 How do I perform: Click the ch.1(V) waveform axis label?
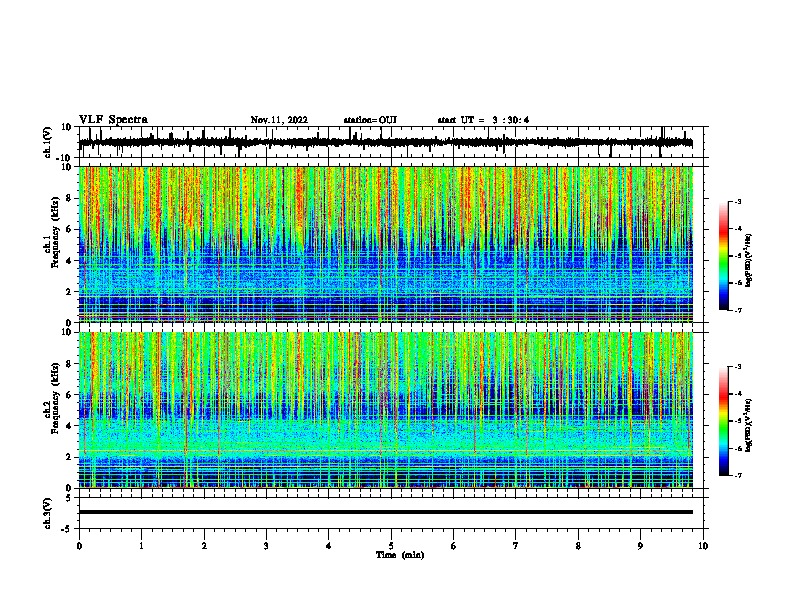(48, 142)
